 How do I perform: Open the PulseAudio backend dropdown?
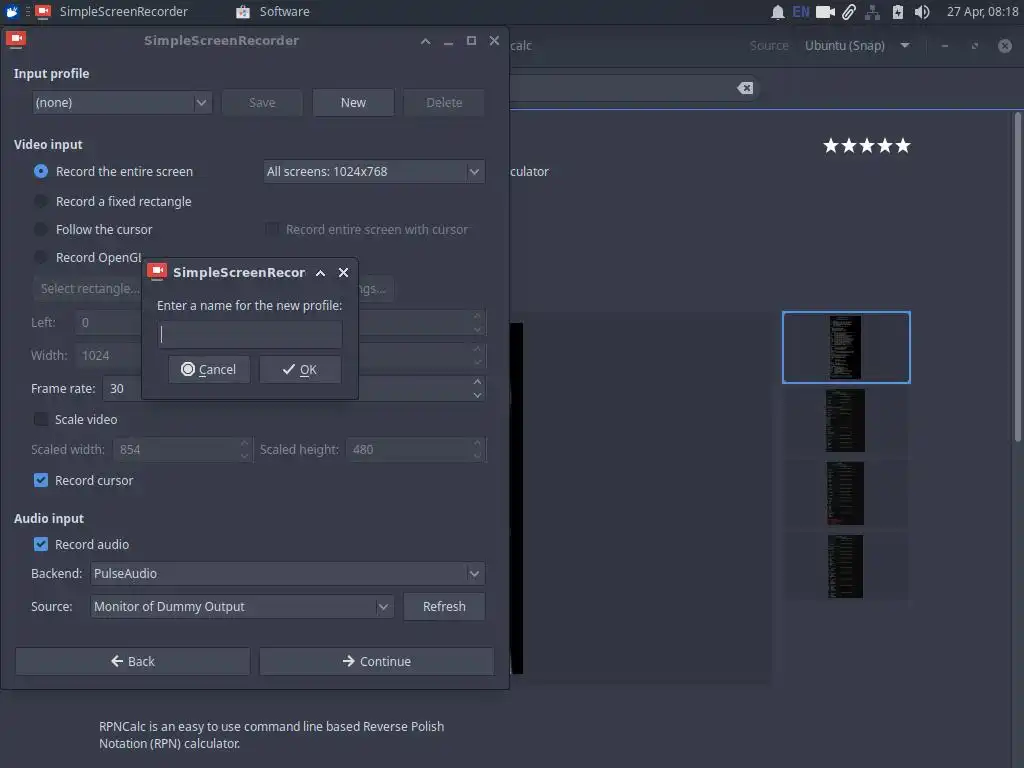click(x=287, y=573)
